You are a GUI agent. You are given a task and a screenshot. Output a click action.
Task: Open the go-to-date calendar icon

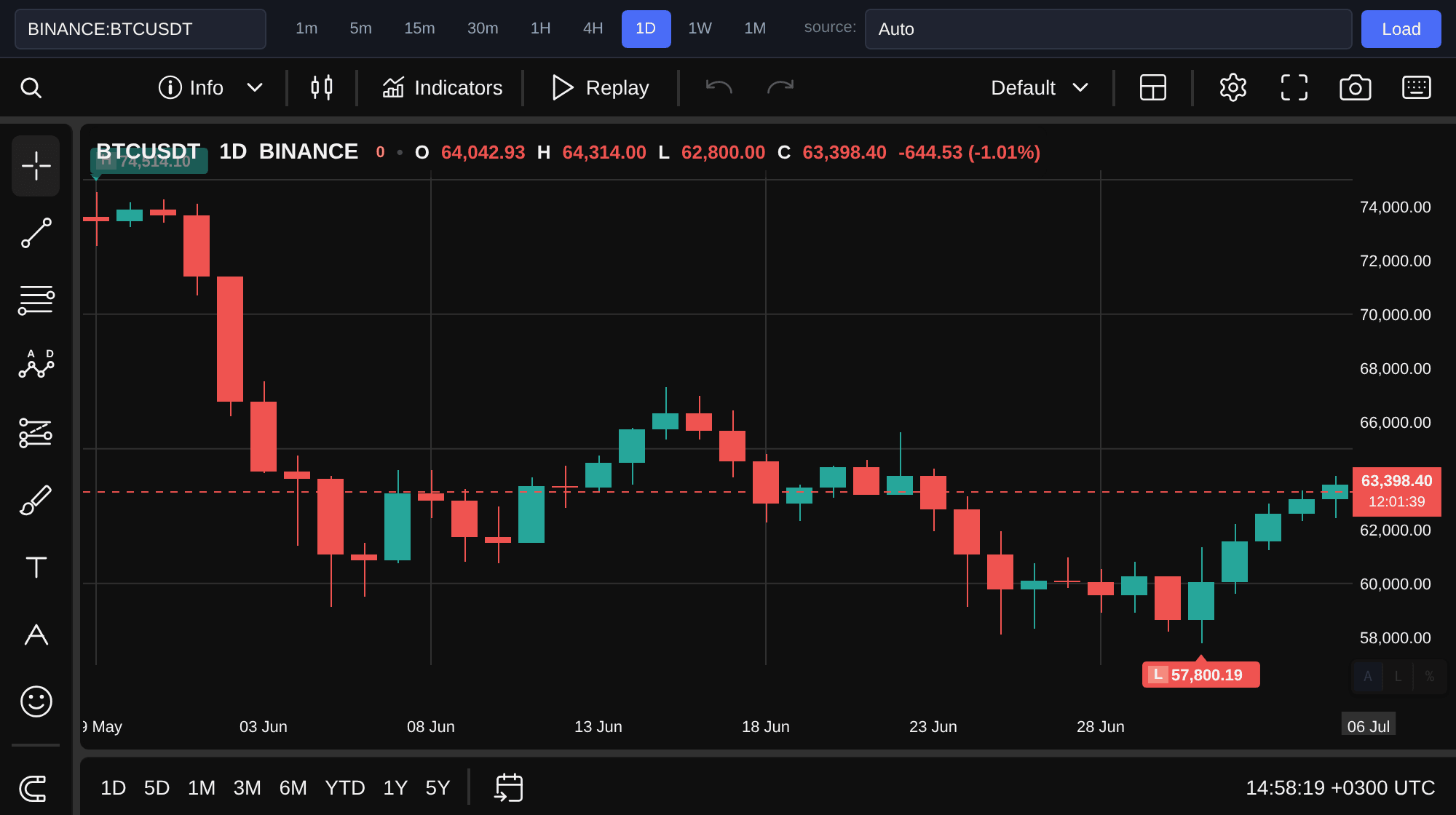[509, 788]
